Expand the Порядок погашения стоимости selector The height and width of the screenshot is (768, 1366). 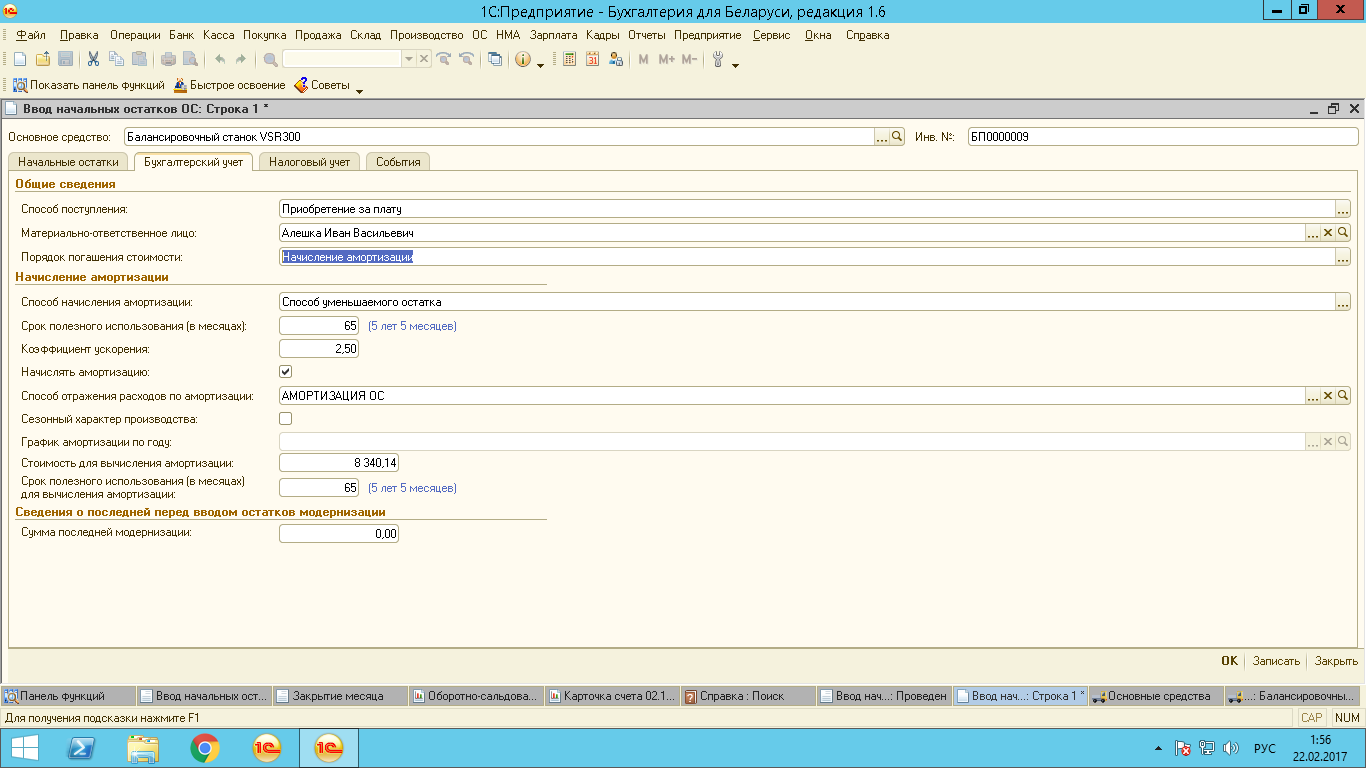[1343, 257]
